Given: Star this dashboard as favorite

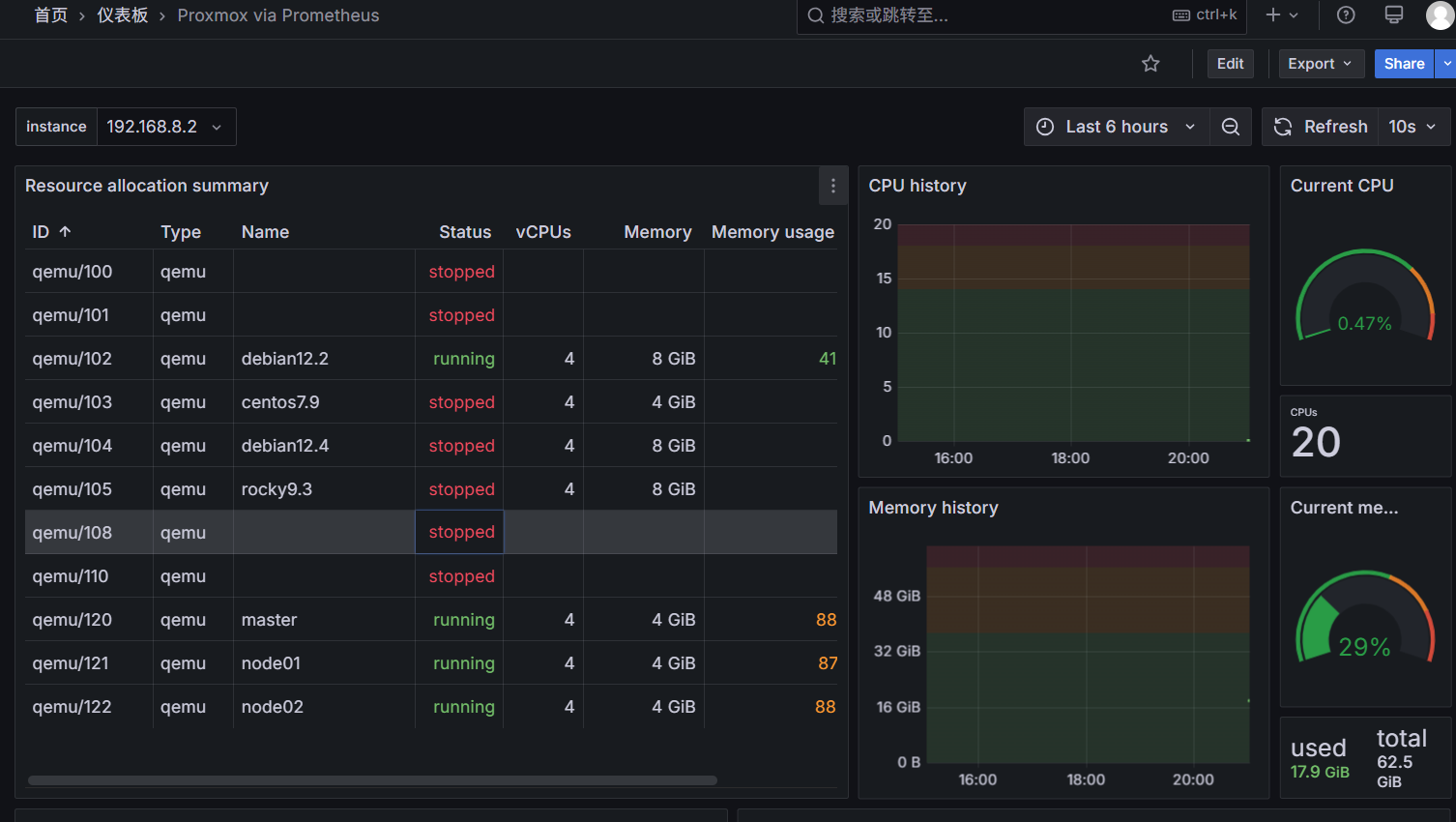Looking at the screenshot, I should pos(1150,64).
